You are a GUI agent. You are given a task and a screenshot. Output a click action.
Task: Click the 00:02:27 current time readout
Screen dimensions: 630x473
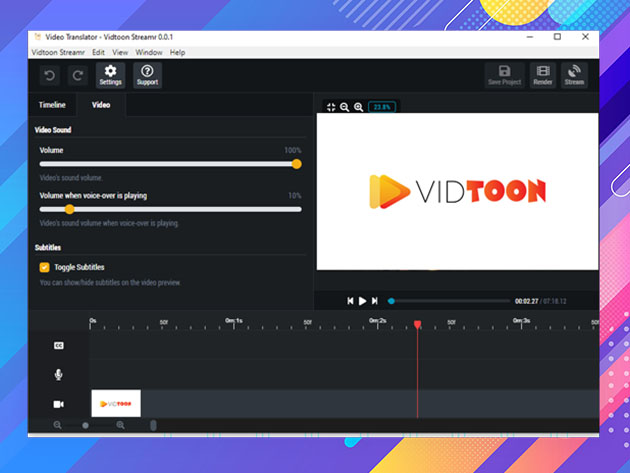[x=526, y=301]
